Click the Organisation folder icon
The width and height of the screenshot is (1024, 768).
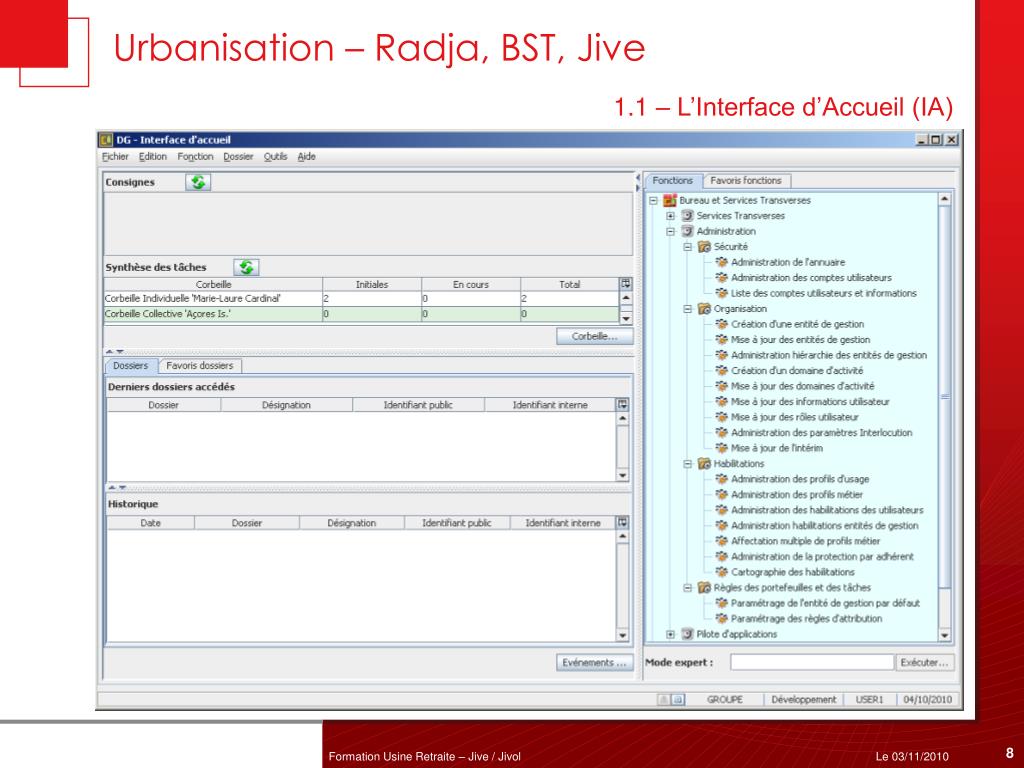(704, 309)
